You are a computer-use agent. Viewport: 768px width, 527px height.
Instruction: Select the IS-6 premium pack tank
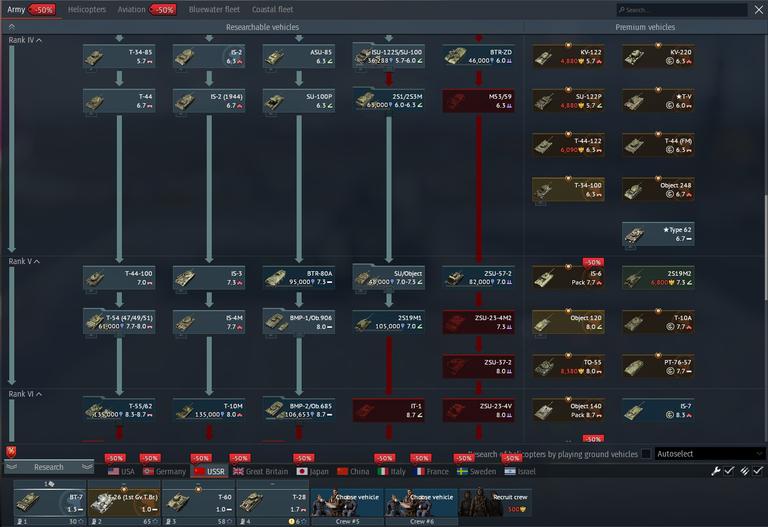pos(568,278)
